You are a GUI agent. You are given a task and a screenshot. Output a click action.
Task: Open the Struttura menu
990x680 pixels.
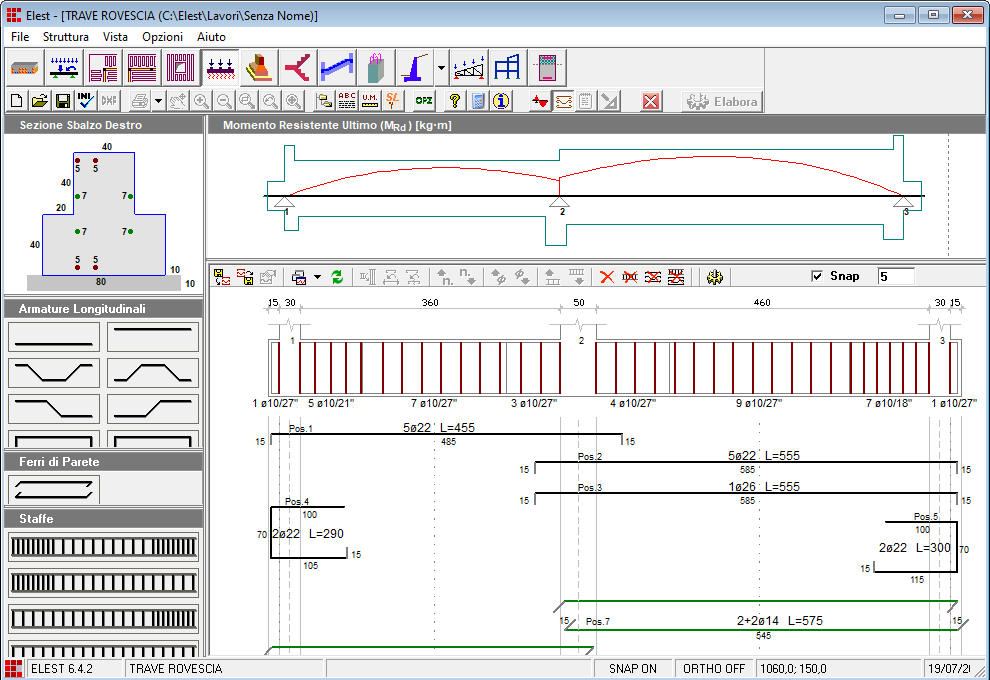click(x=66, y=36)
